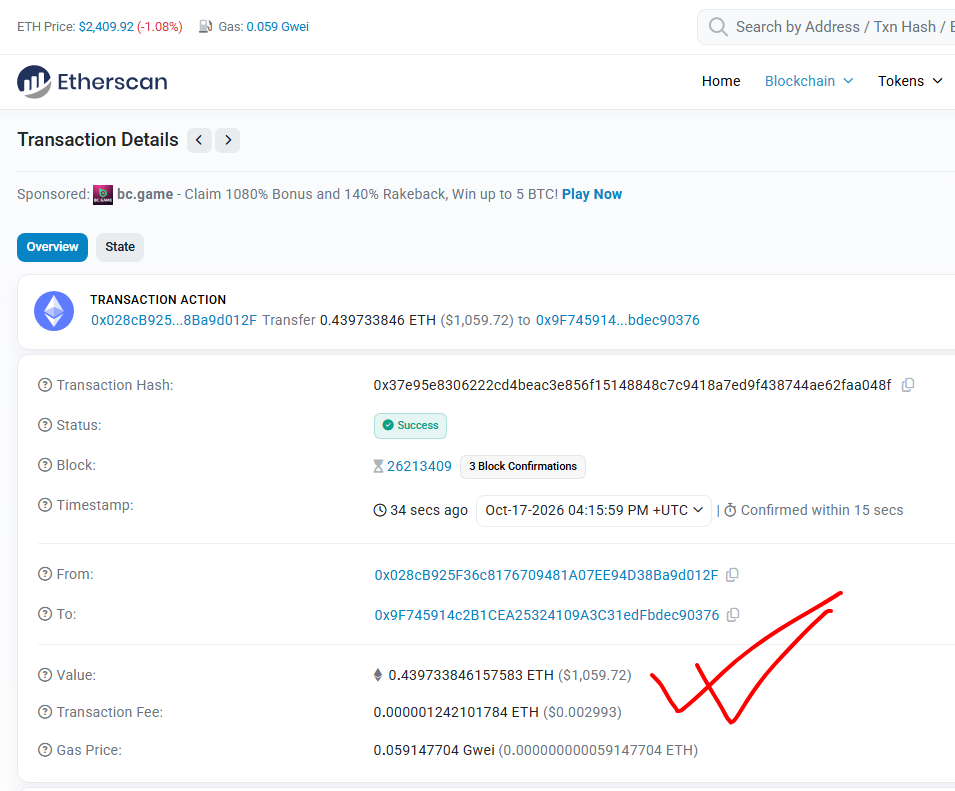Open the Tokens dropdown menu
This screenshot has width=955, height=791.
coord(910,81)
